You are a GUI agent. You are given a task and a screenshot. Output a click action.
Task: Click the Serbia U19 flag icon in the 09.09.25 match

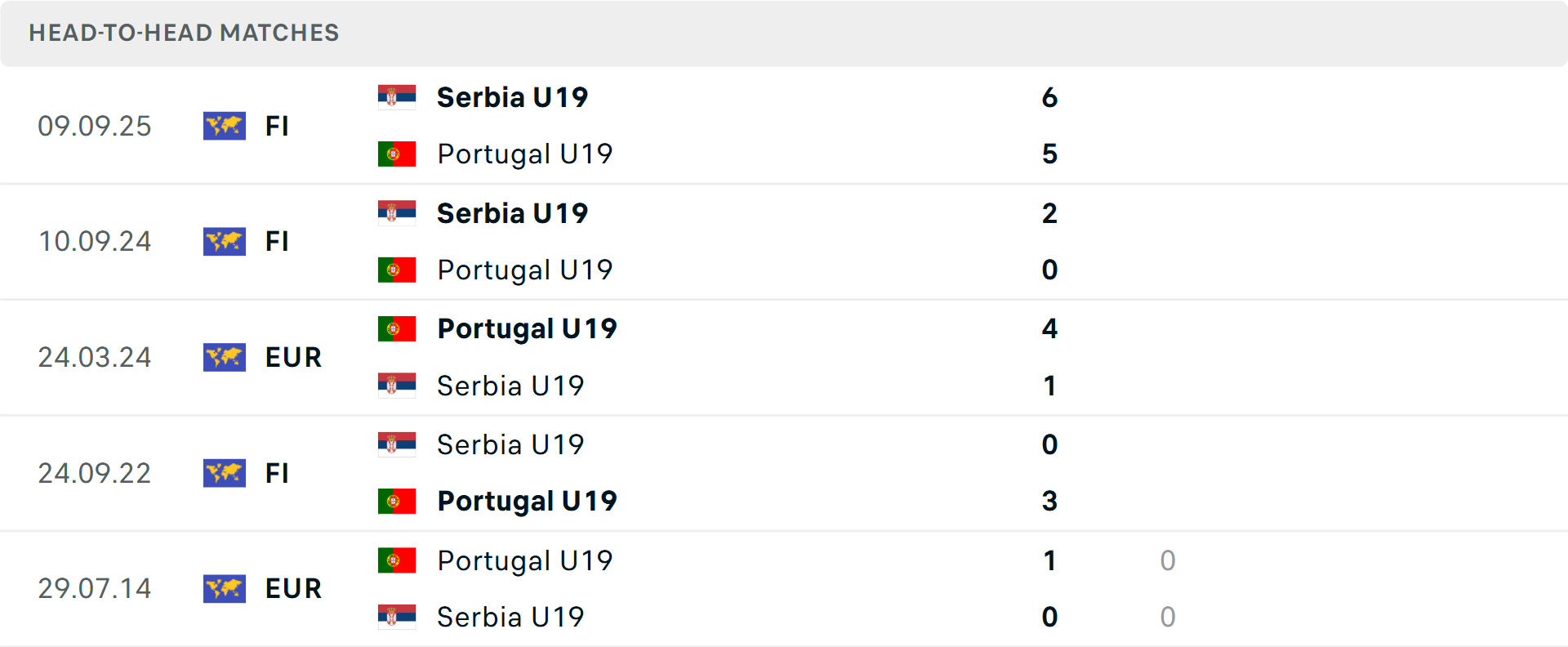[x=397, y=96]
